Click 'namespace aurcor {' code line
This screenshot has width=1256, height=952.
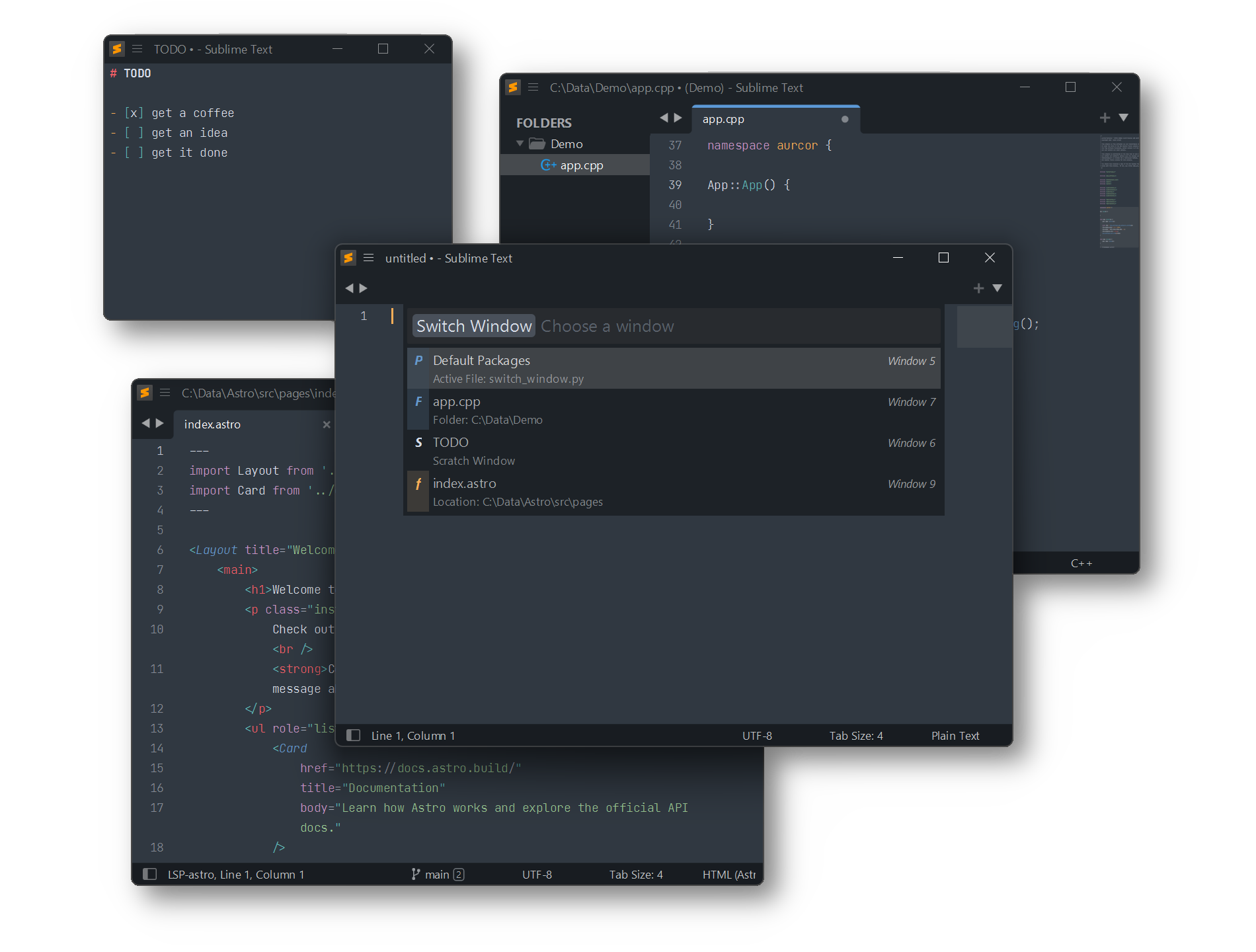tap(769, 145)
